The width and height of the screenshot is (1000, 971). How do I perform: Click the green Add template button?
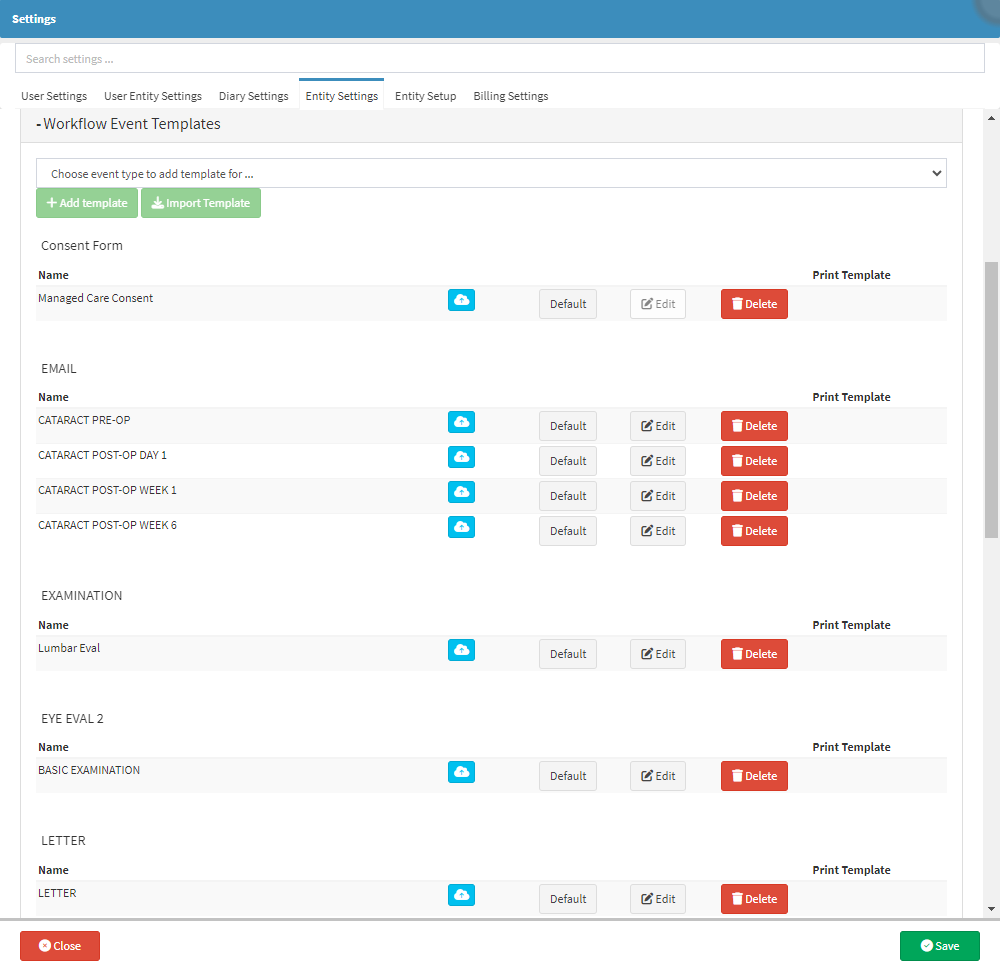(x=87, y=203)
